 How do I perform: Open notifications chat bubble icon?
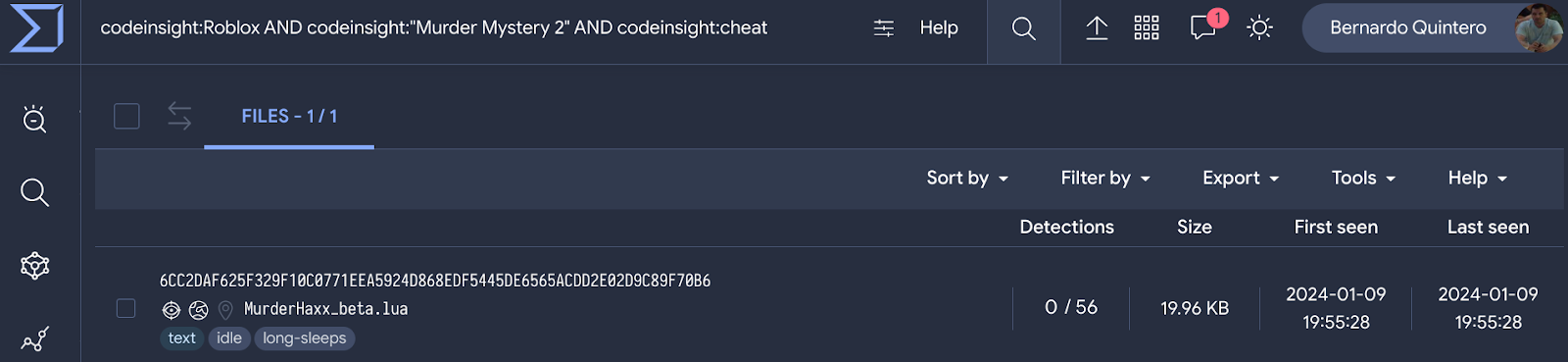coord(1203,27)
